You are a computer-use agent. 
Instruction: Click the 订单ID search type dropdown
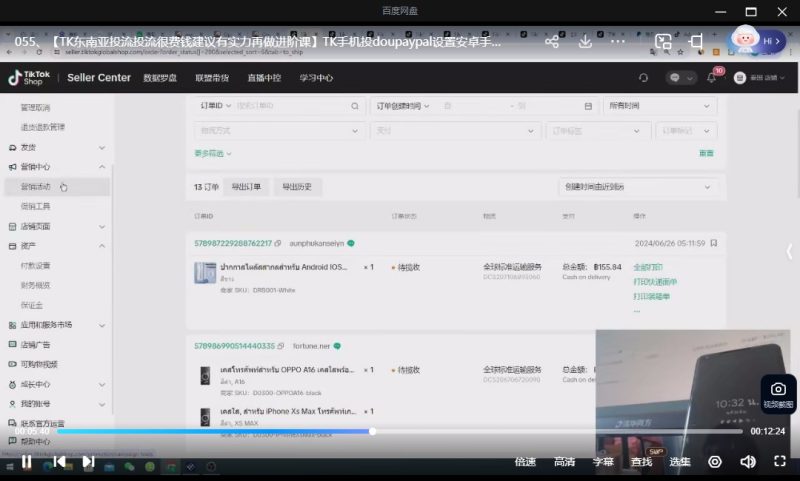coord(215,106)
